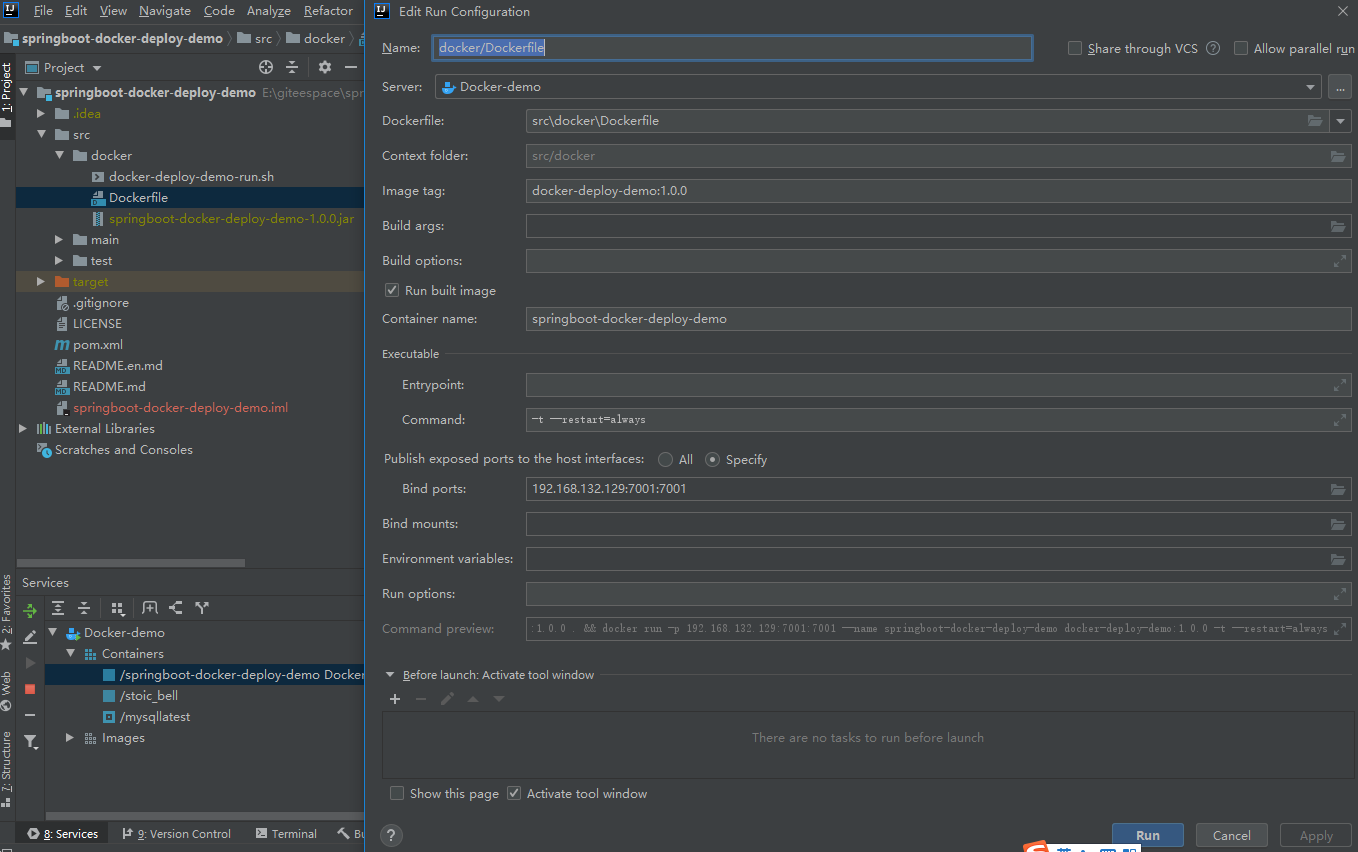Click the Deploy arrow icon in Services
Image resolution: width=1358 pixels, height=852 pixels.
pos(30,610)
